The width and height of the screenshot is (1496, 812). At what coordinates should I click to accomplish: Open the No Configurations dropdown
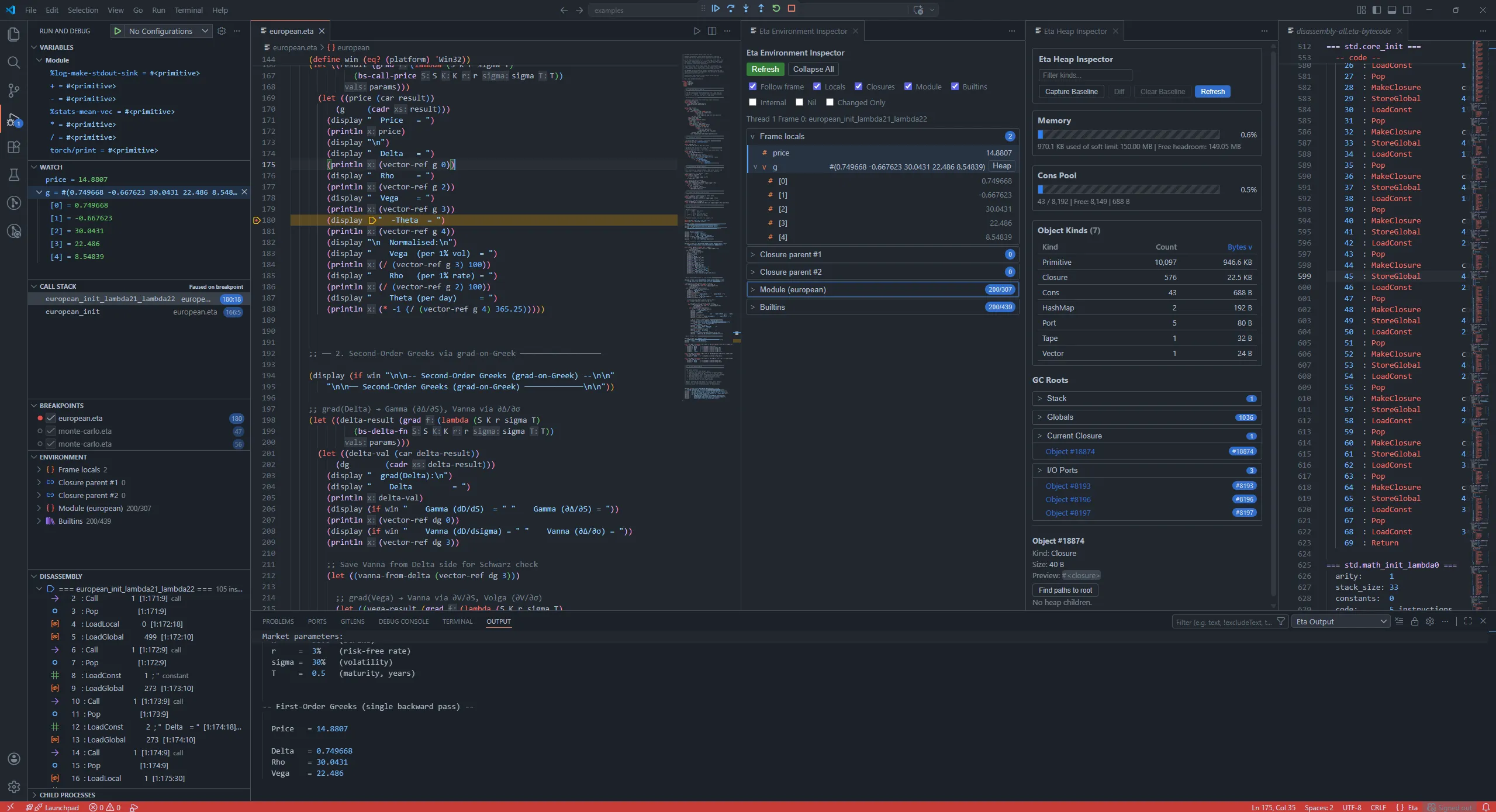tap(168, 31)
